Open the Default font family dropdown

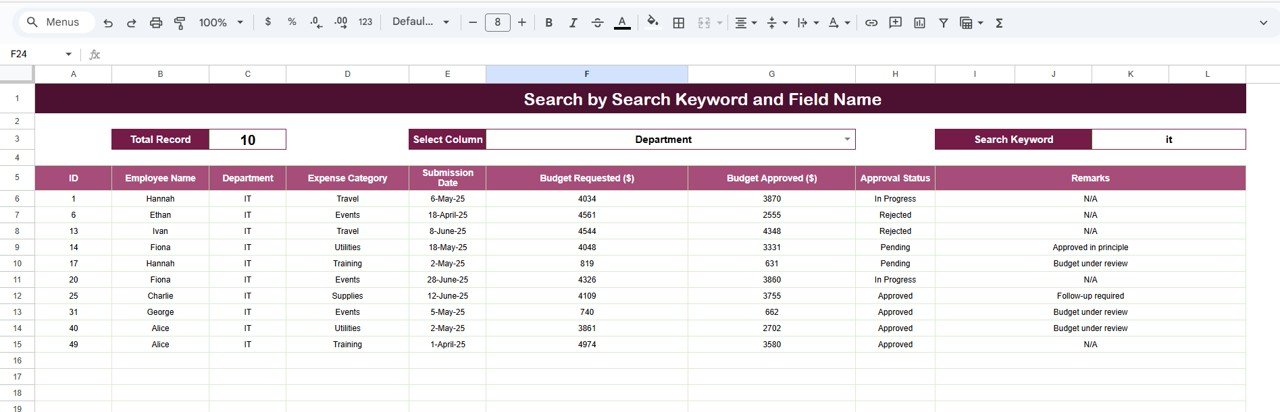[420, 22]
